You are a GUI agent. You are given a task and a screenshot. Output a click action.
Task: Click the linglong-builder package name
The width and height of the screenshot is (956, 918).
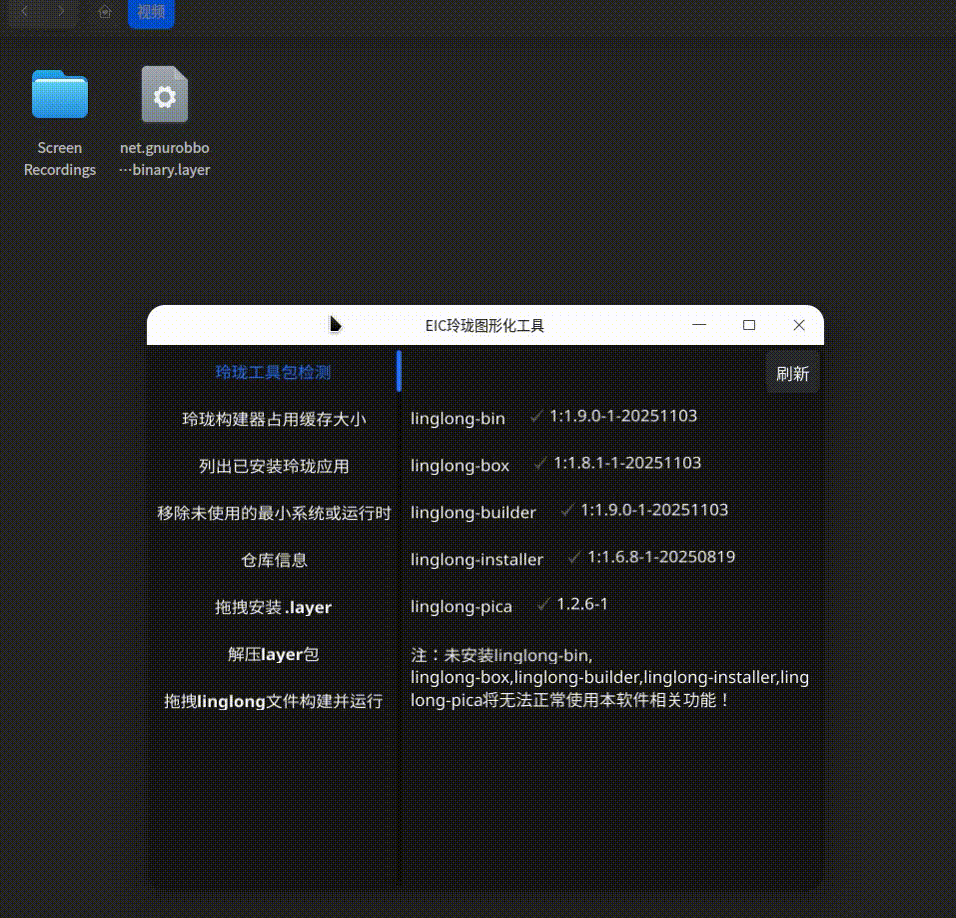point(473,512)
